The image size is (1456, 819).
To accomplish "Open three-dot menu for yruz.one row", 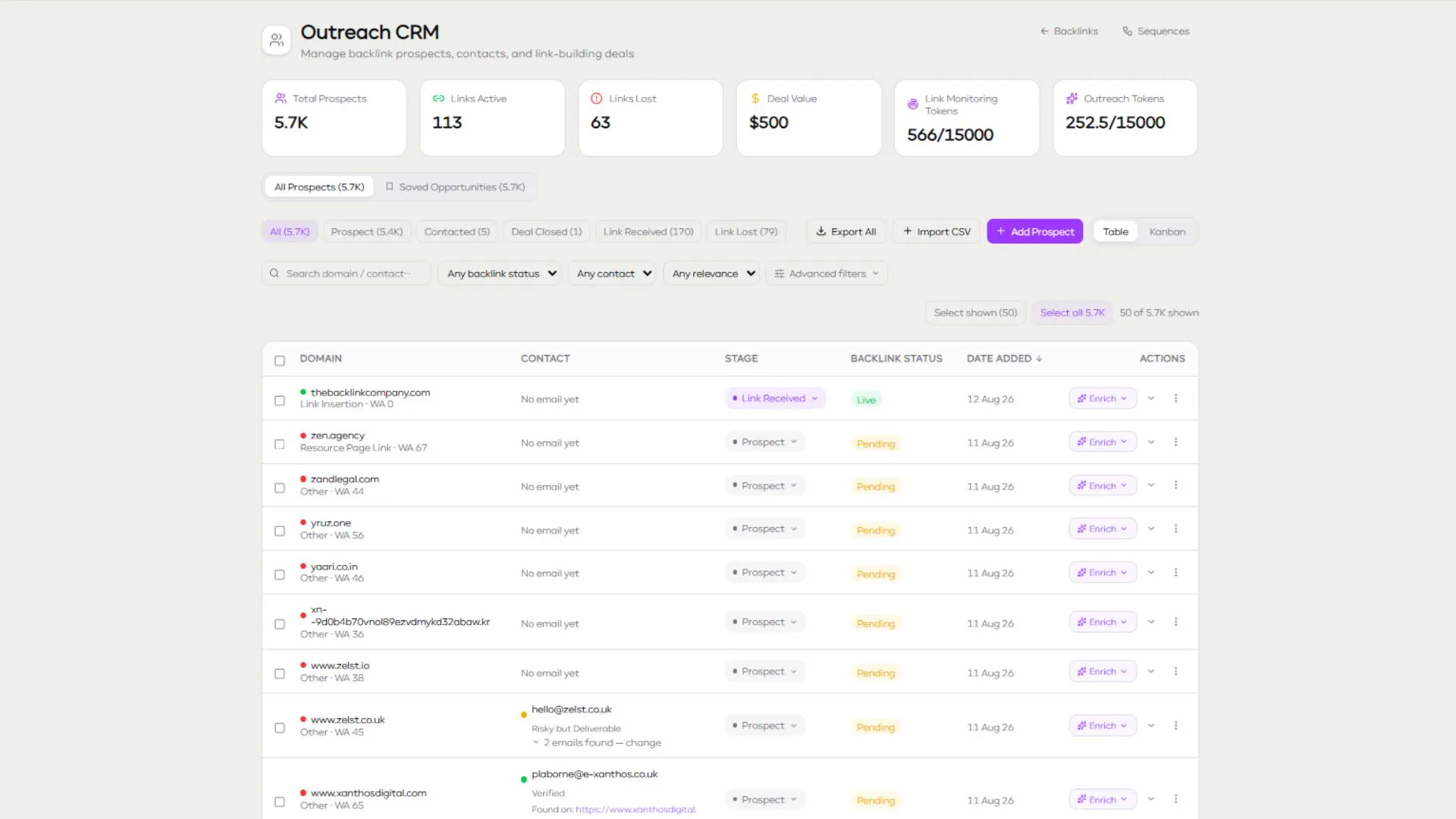I will click(x=1176, y=529).
